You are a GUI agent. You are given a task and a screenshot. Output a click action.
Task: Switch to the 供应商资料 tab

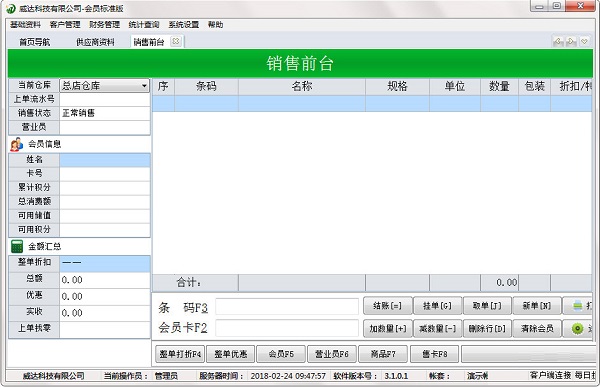(x=95, y=42)
